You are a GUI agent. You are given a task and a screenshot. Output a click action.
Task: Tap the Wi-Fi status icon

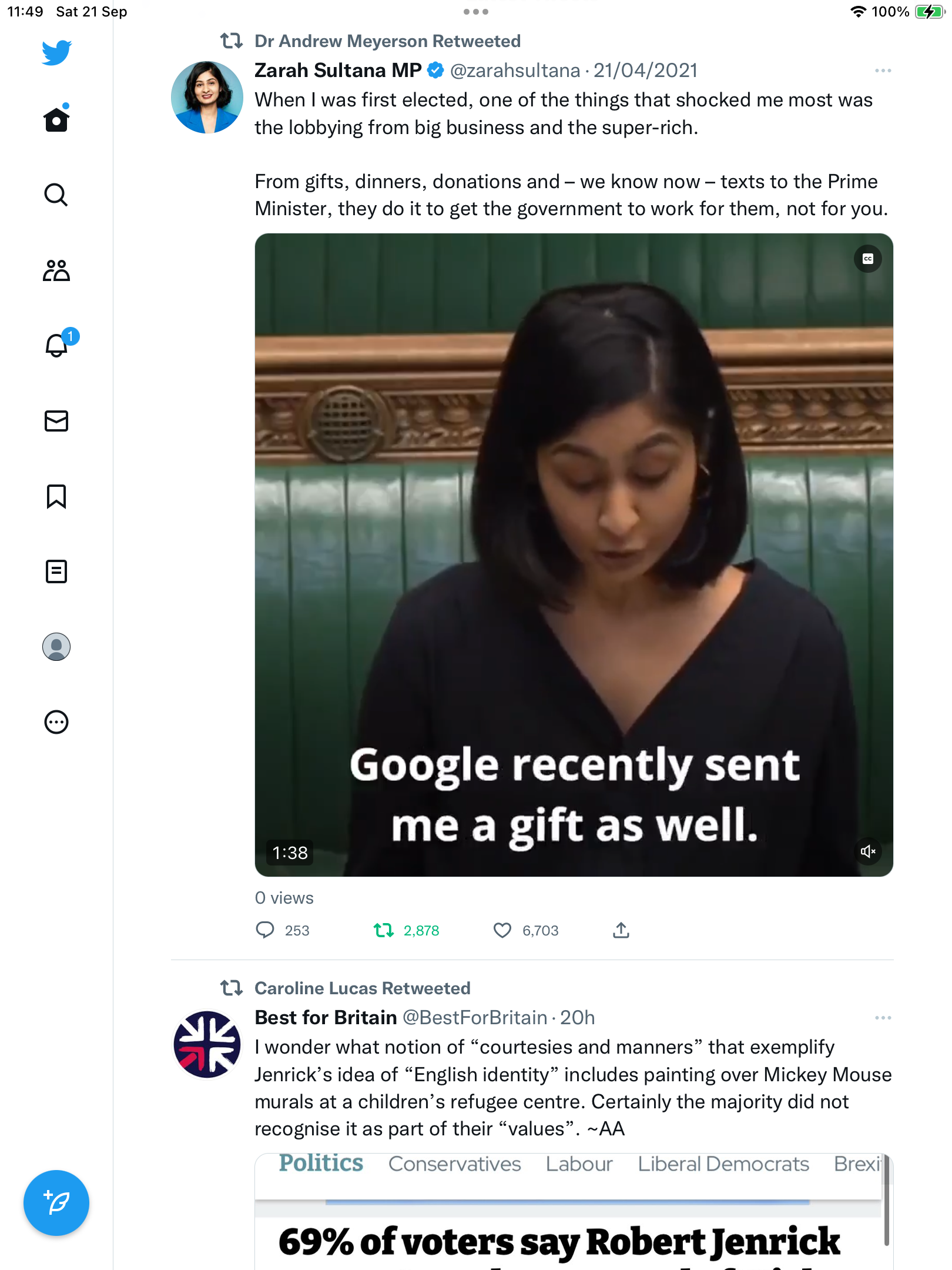(859, 12)
